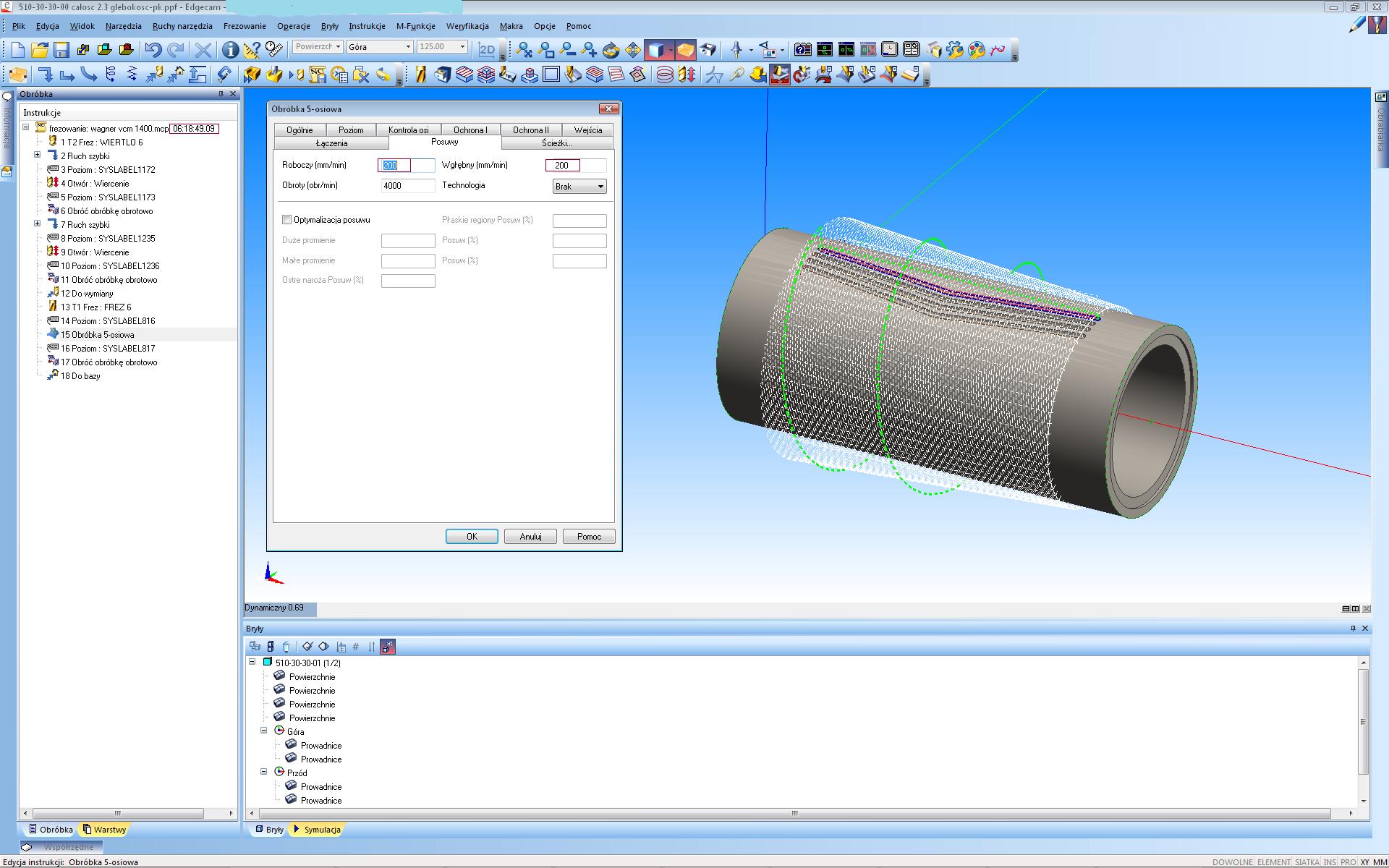Click the yellow wrench and gear icon

pyautogui.click(x=955, y=49)
